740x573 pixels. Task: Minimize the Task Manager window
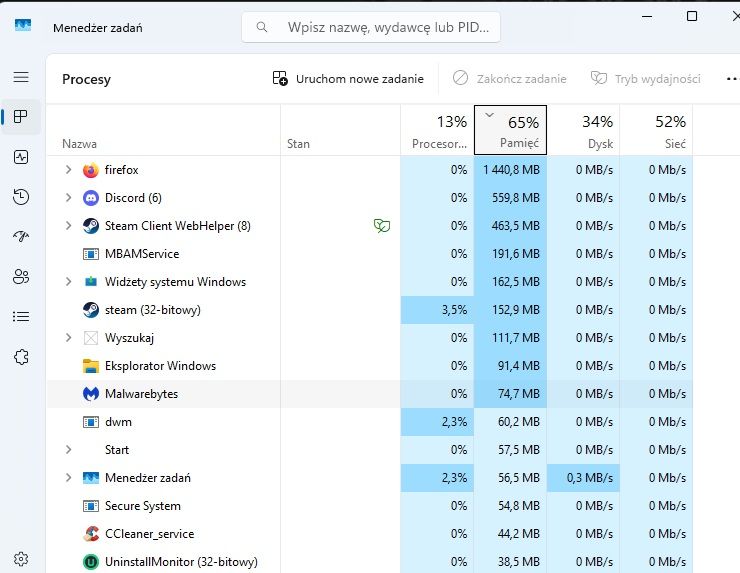[x=648, y=17]
